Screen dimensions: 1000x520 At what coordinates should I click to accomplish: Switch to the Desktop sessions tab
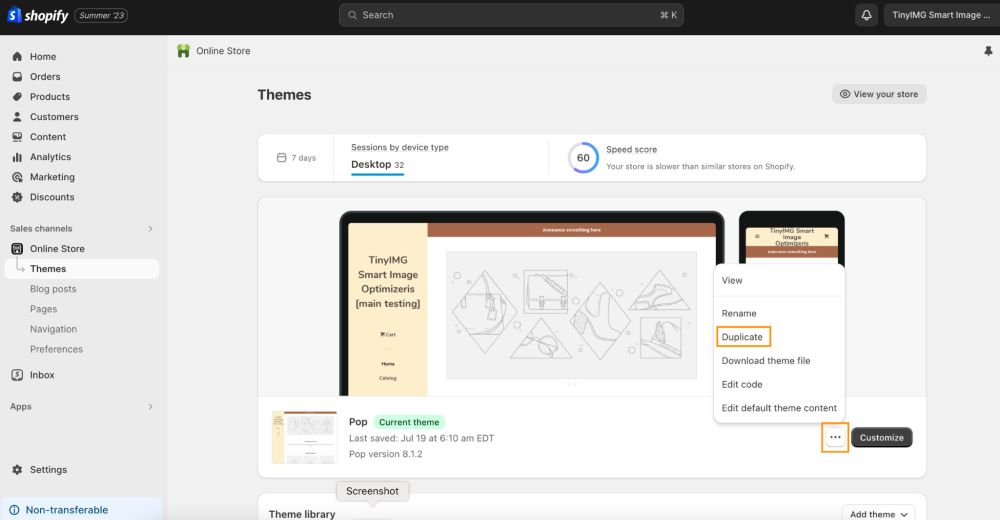click(x=377, y=165)
